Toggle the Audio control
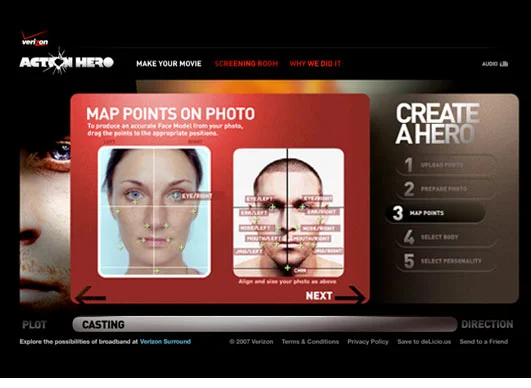 click(x=495, y=64)
